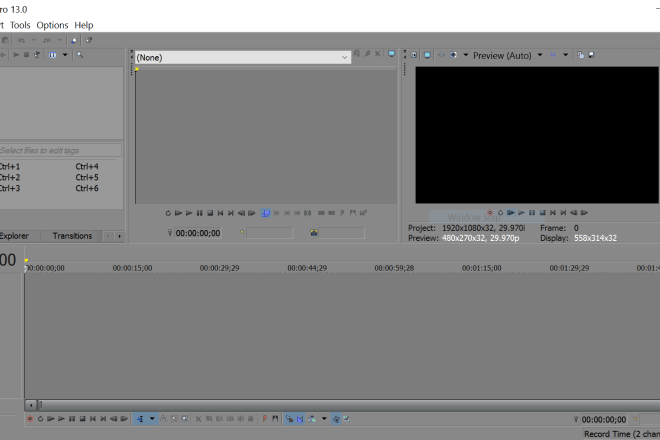Click the right tab scroll arrow beside Transitions
The image size is (660, 440).
pos(120,237)
